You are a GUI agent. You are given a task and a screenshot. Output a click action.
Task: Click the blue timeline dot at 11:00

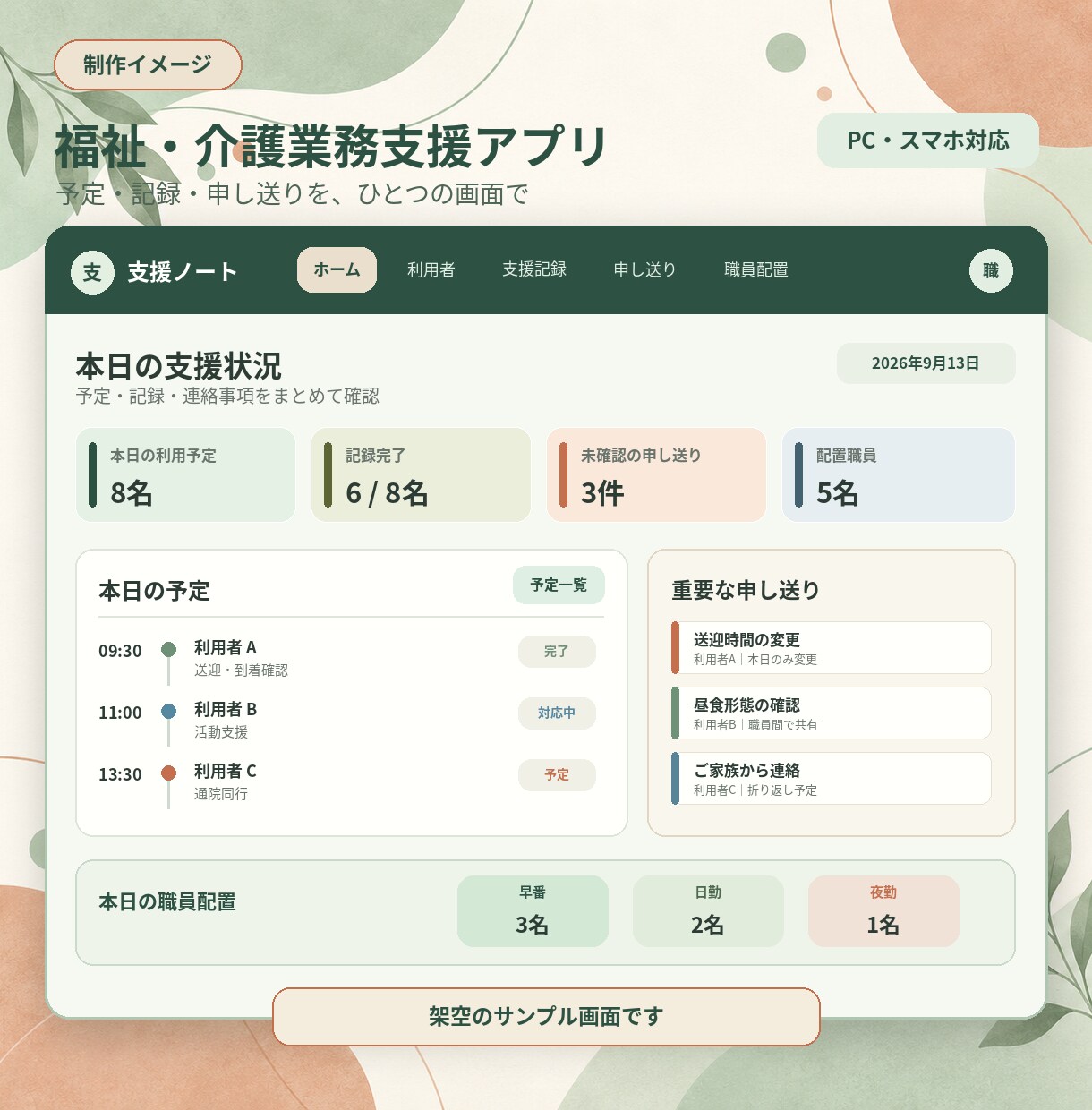(168, 712)
